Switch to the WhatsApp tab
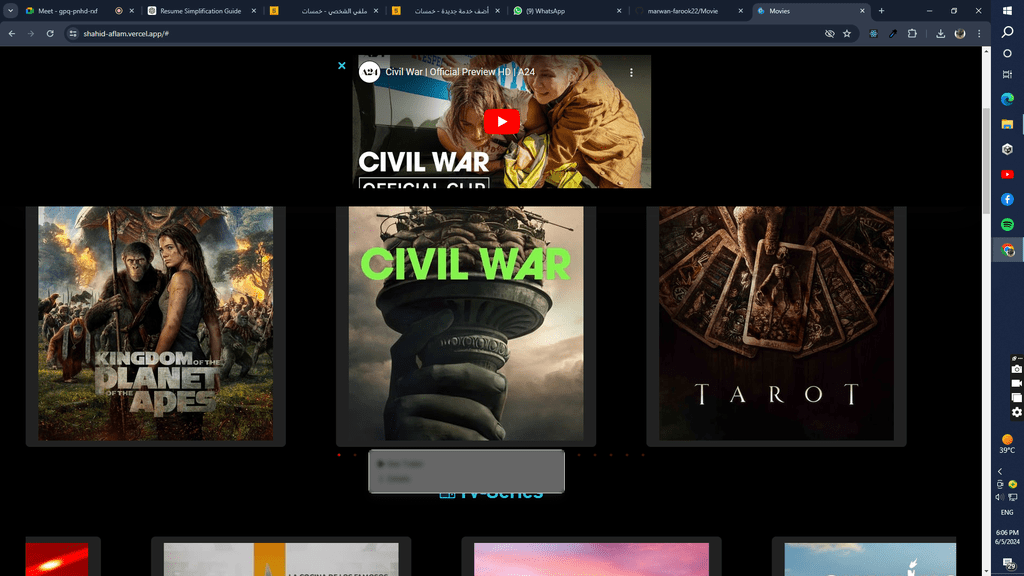 (x=568, y=11)
